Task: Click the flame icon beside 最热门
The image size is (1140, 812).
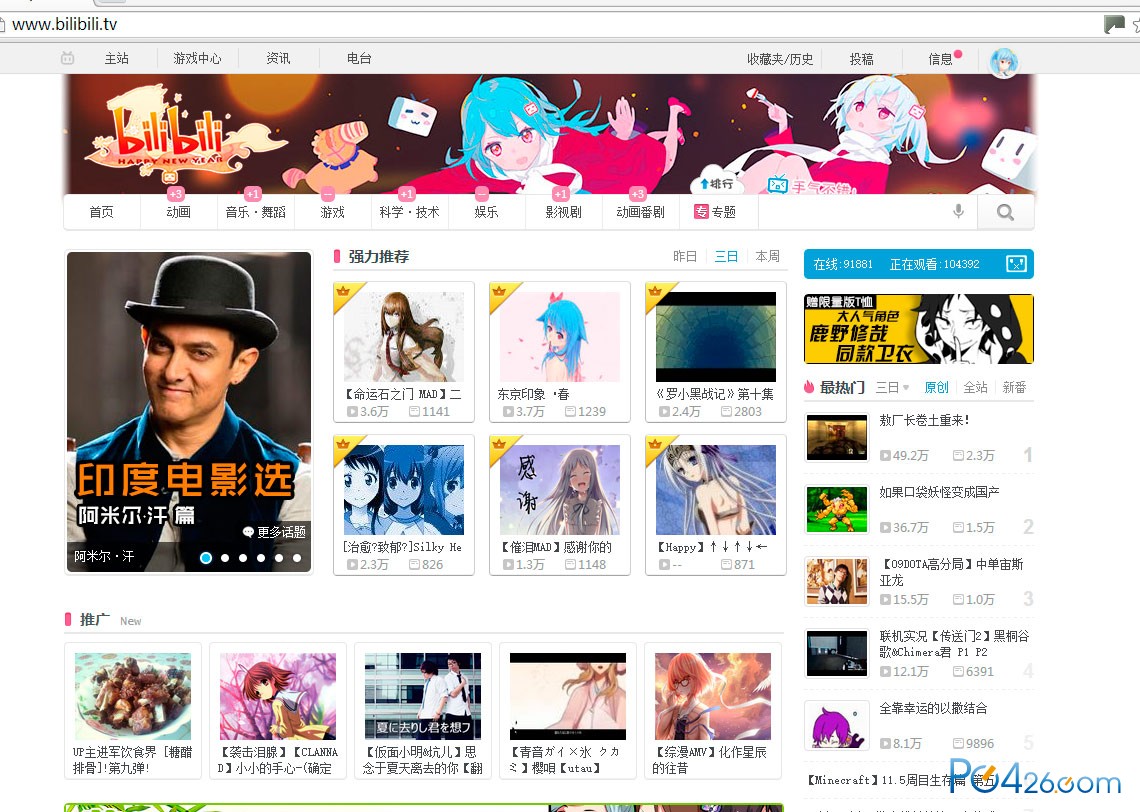Action: click(808, 387)
